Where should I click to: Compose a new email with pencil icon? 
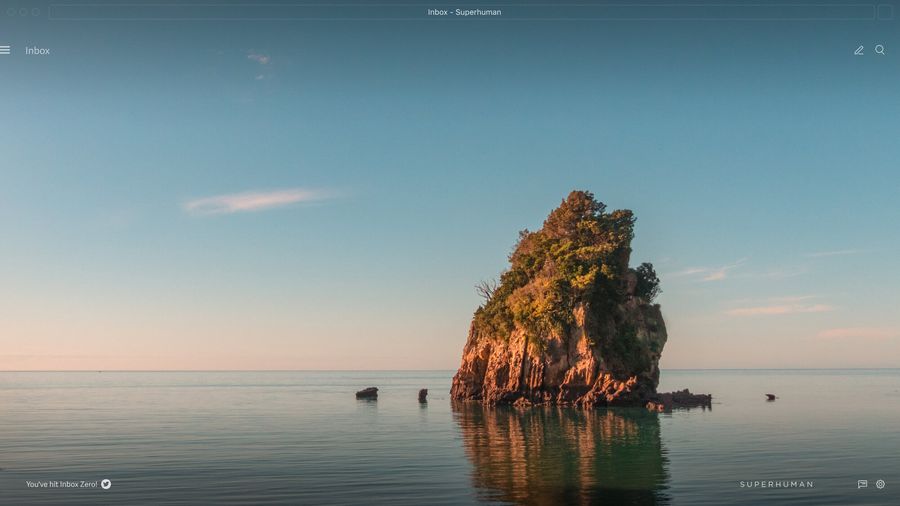859,50
